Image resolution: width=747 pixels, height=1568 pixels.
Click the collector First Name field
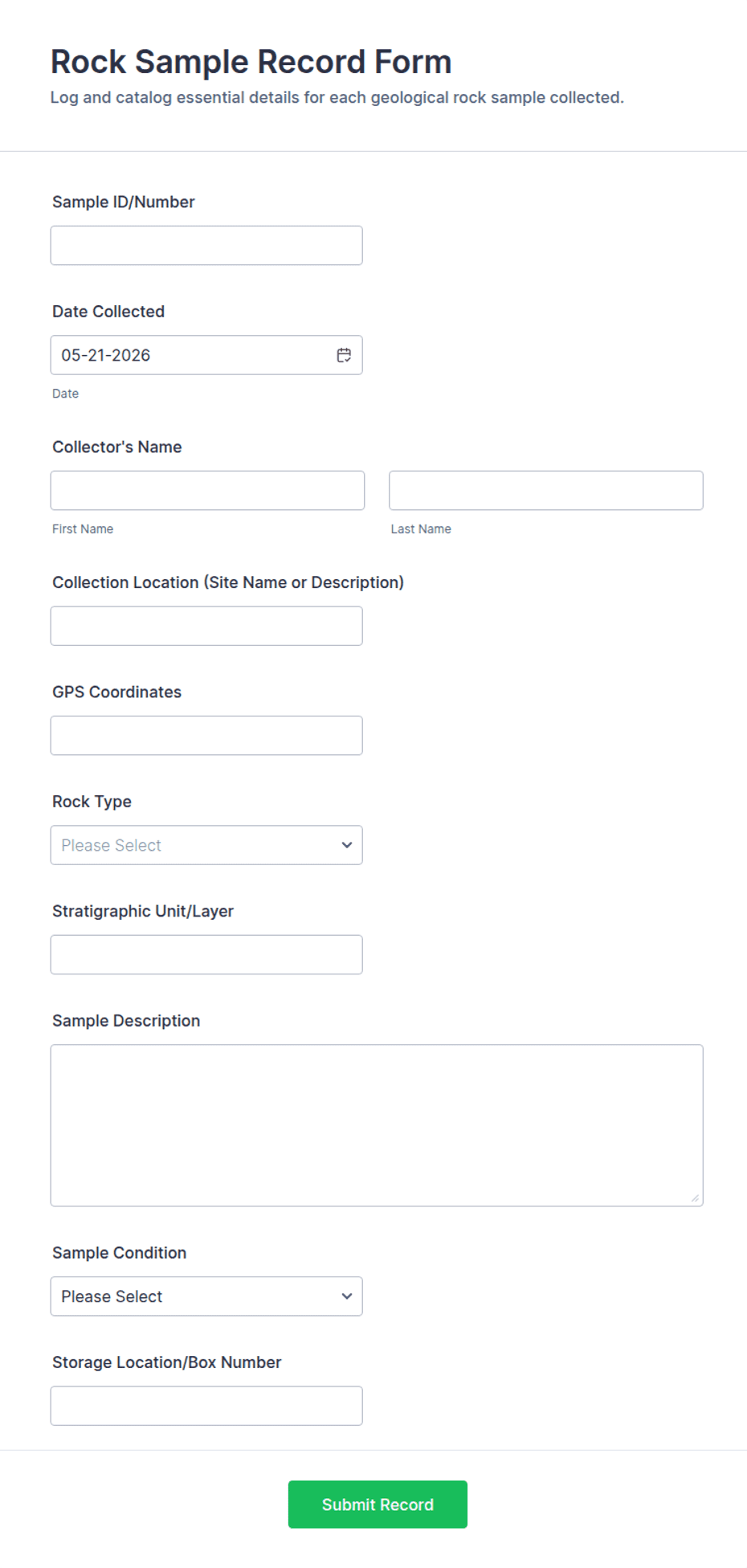pos(207,491)
